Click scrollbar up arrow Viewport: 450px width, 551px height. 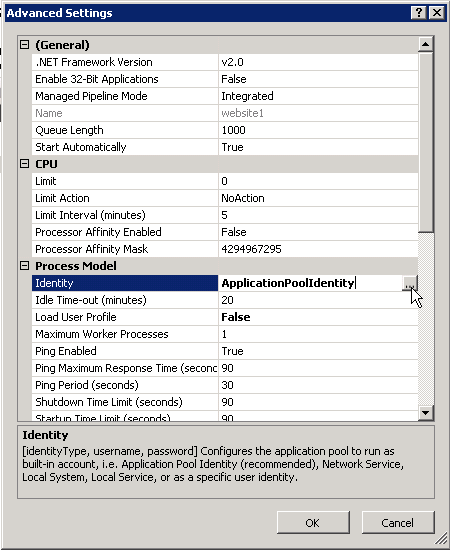pos(425,44)
